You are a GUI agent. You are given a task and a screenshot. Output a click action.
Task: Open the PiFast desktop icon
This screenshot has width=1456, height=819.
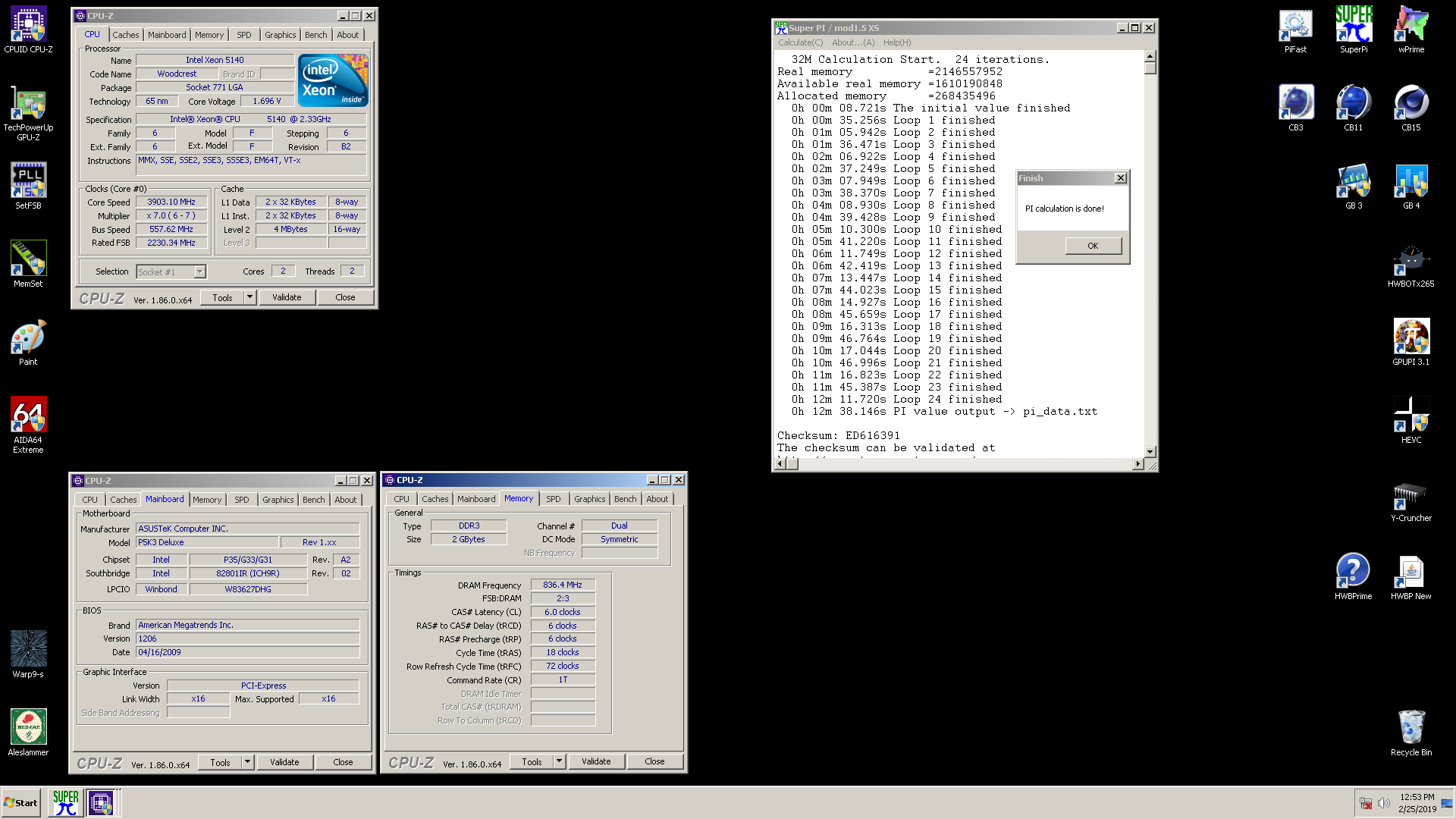point(1295,30)
